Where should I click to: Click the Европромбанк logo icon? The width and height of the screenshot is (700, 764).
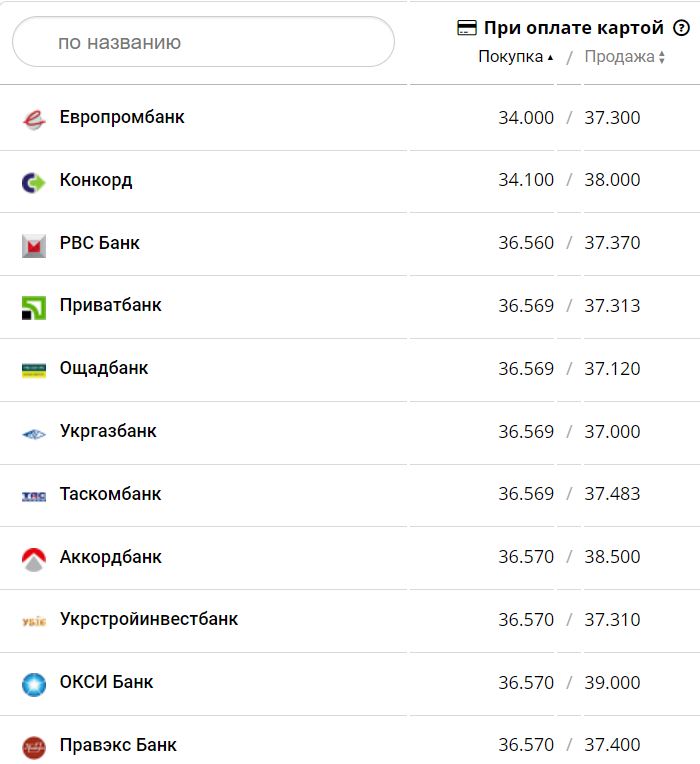click(x=34, y=119)
